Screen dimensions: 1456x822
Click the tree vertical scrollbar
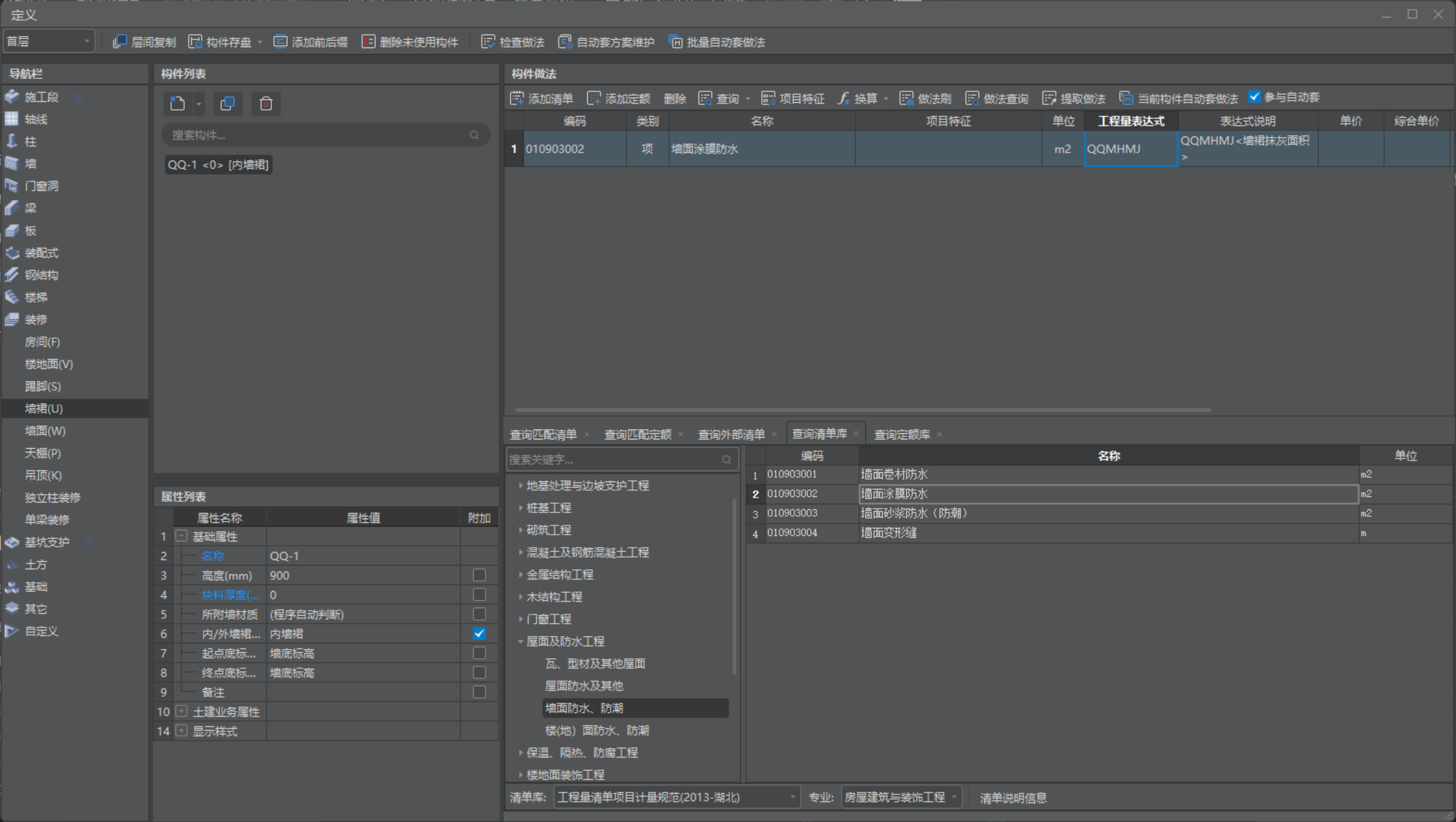pos(734,586)
